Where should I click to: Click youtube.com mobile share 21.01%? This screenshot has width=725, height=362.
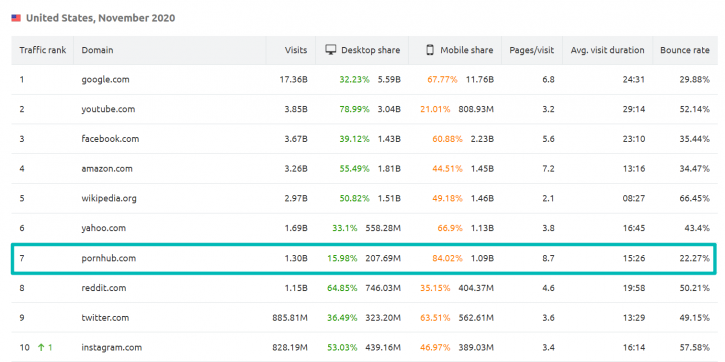435,109
